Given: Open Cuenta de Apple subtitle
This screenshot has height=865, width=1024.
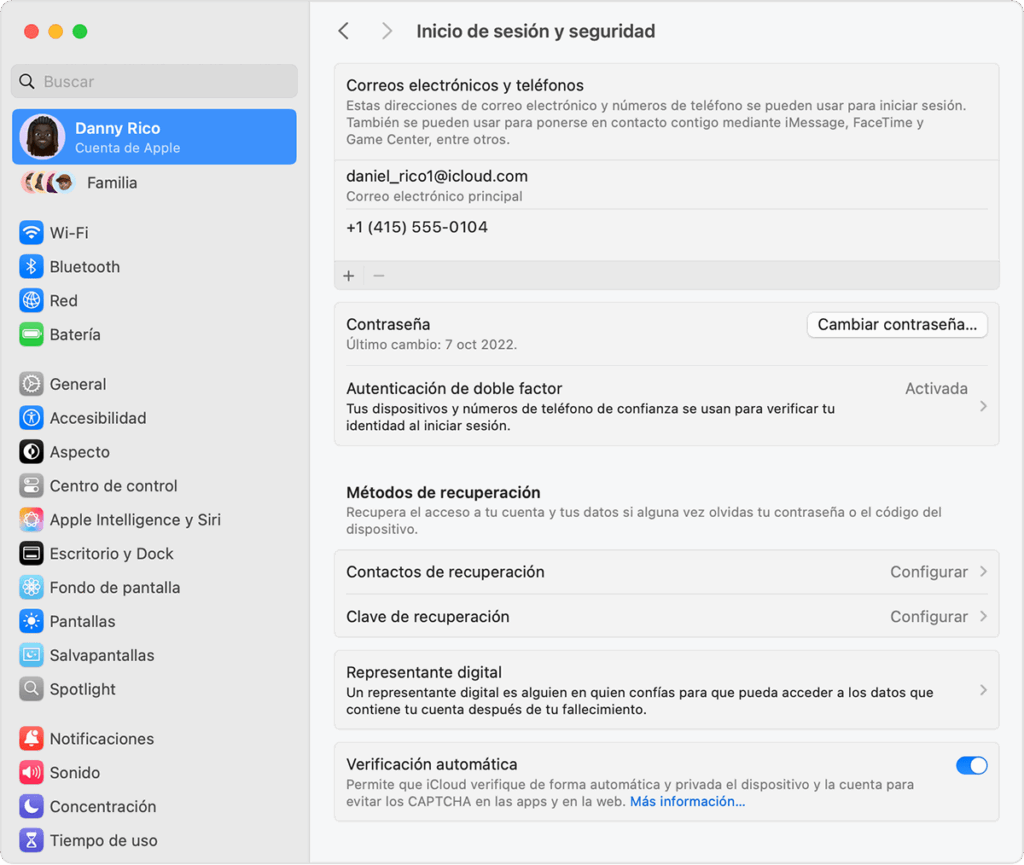Looking at the screenshot, I should click(127, 148).
